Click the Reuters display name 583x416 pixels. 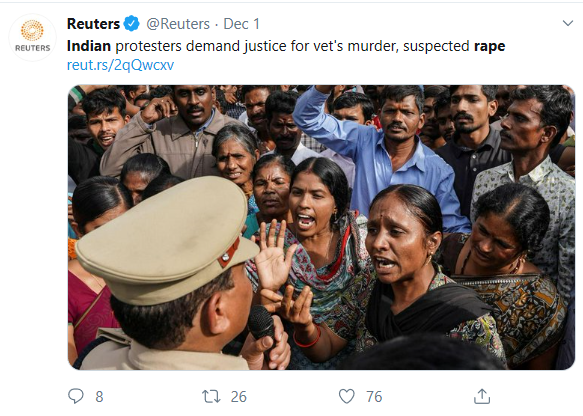point(93,24)
